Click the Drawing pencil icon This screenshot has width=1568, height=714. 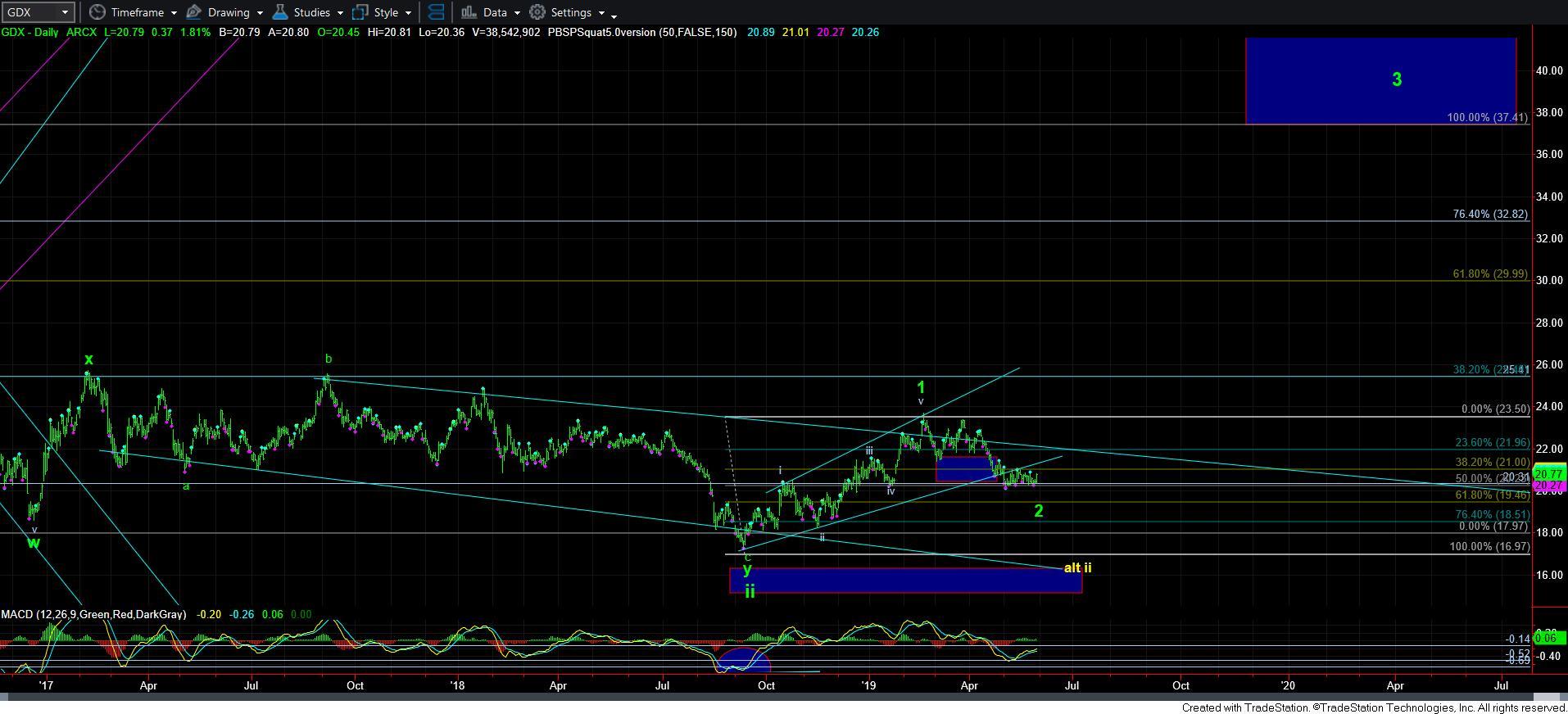point(194,12)
